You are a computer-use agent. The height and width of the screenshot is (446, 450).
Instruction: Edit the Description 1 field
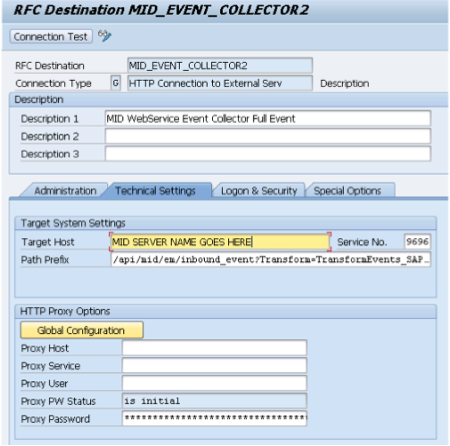pos(268,118)
